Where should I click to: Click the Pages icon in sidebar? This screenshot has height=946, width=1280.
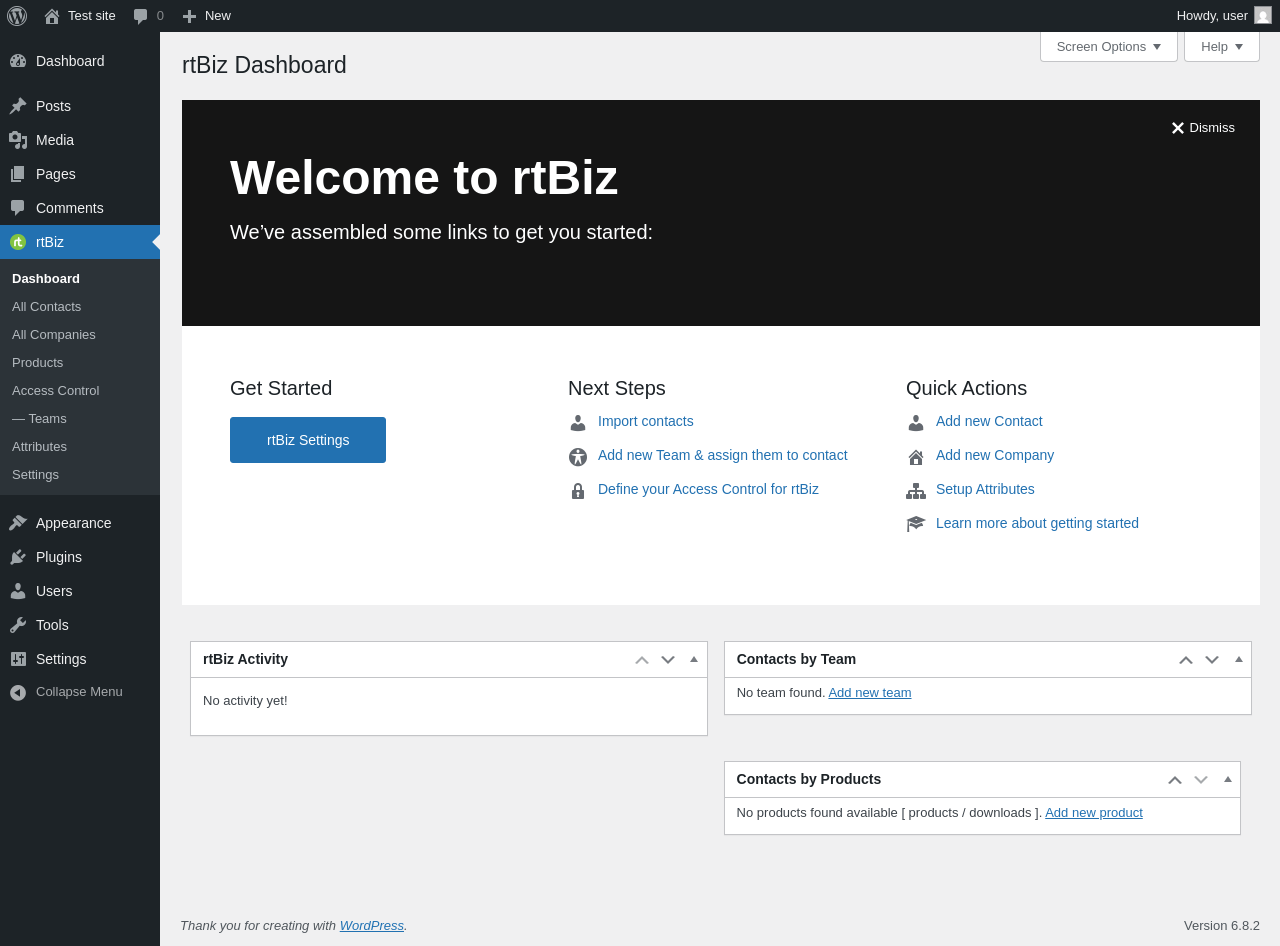click(x=18, y=174)
